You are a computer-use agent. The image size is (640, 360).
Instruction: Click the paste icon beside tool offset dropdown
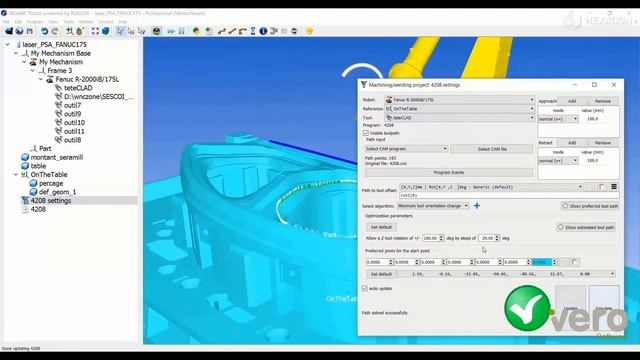tap(602, 187)
